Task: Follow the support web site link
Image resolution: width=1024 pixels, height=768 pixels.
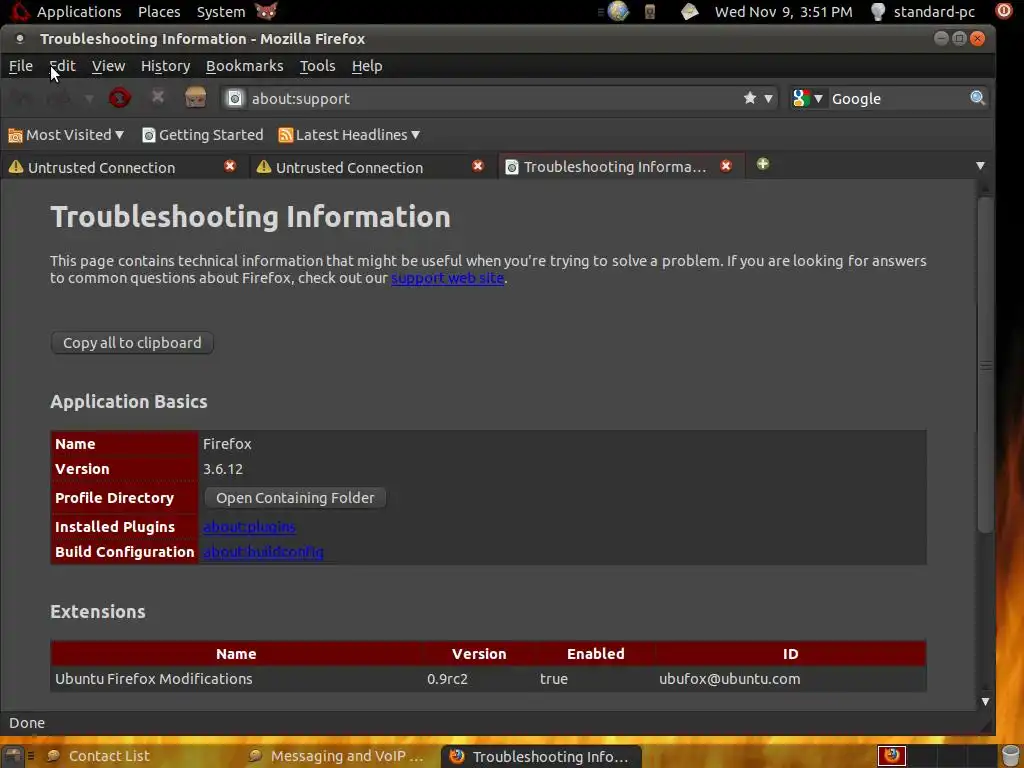Action: click(447, 278)
